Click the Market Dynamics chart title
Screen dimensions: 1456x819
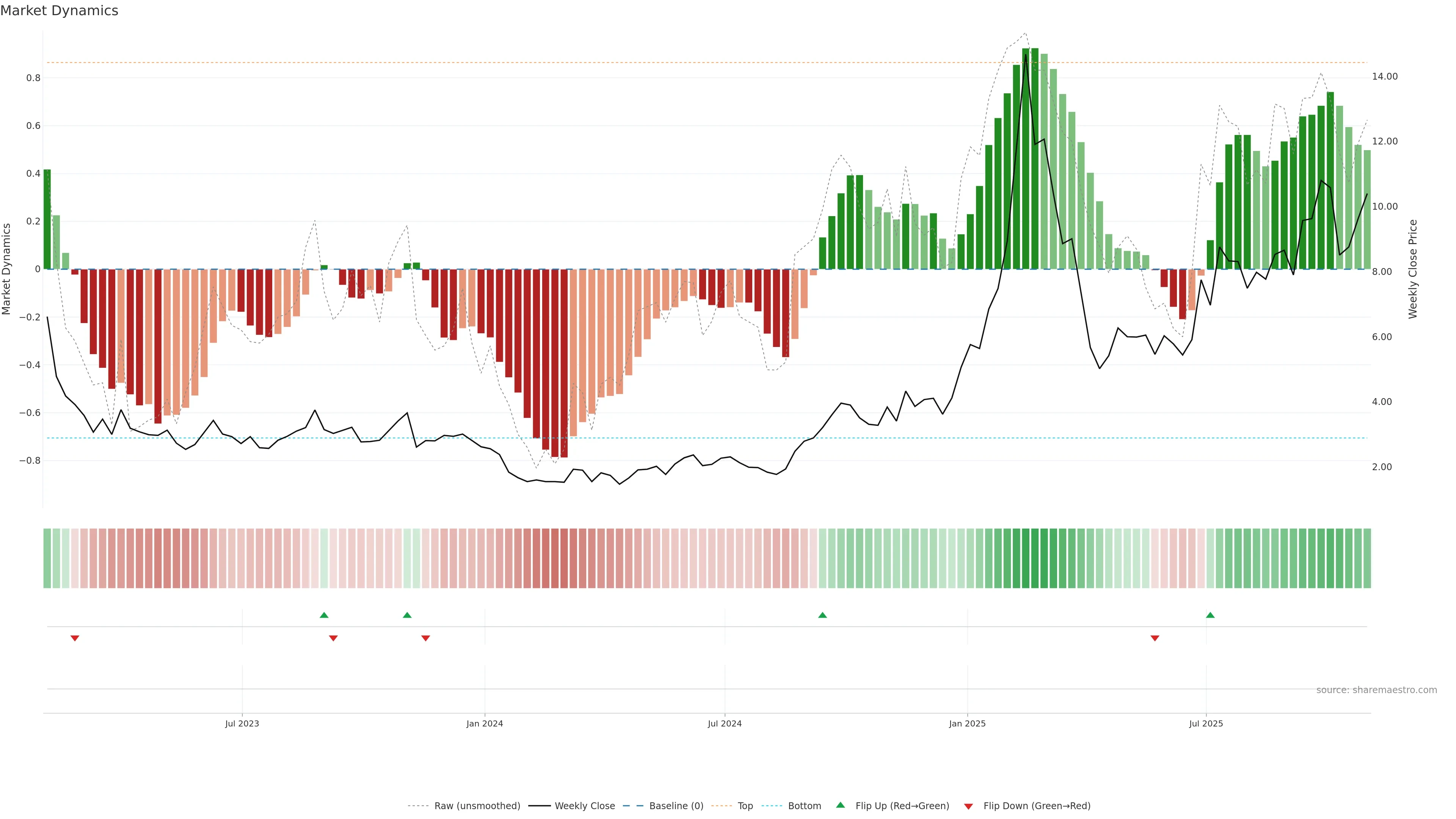click(x=60, y=11)
